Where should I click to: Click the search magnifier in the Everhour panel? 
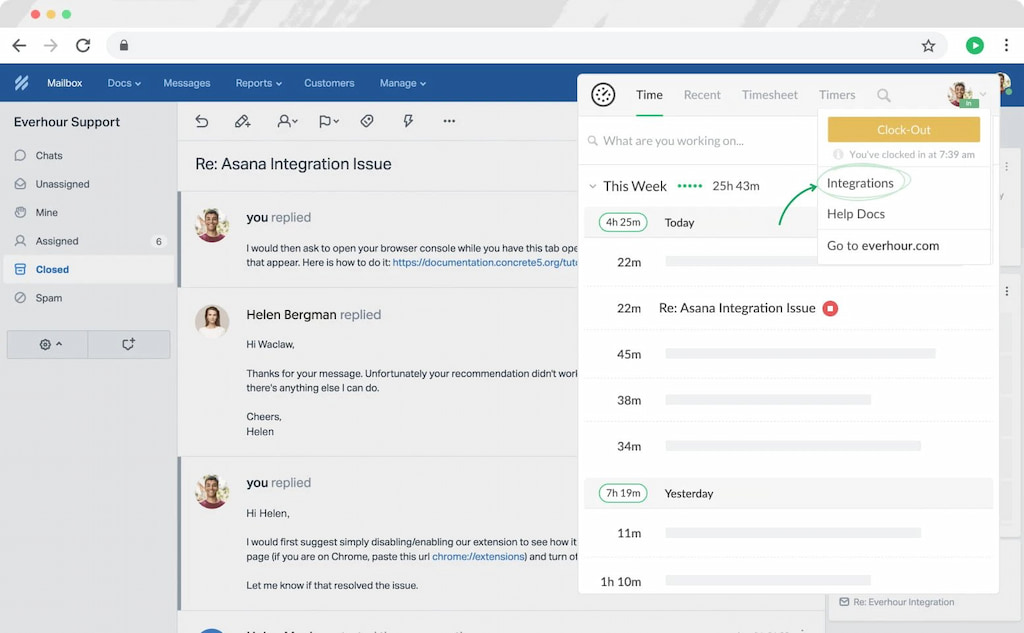click(x=884, y=95)
